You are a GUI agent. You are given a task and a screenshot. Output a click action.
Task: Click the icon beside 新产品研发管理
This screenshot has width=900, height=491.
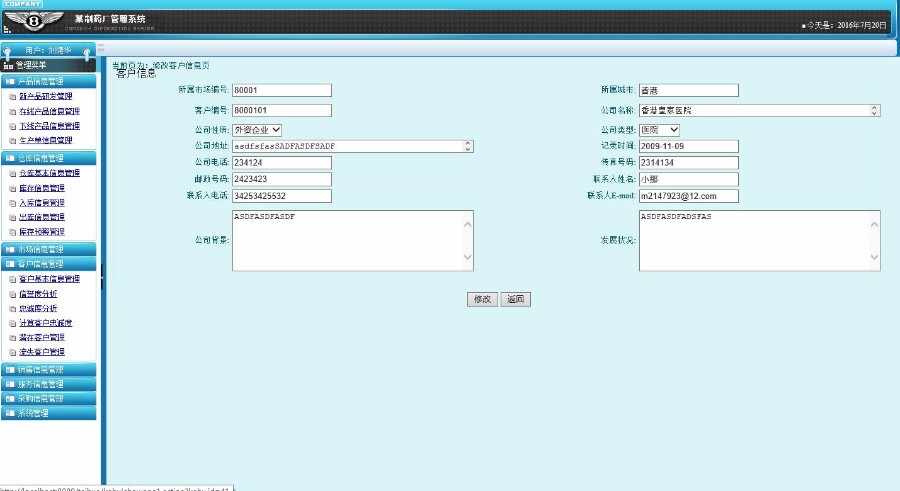click(x=13, y=96)
